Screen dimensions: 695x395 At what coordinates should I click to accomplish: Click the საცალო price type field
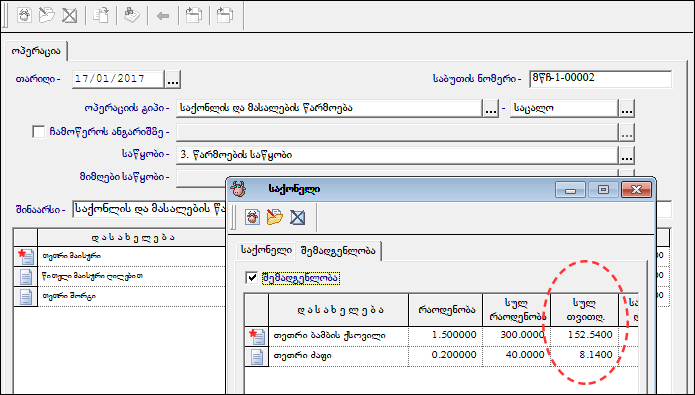click(x=564, y=109)
